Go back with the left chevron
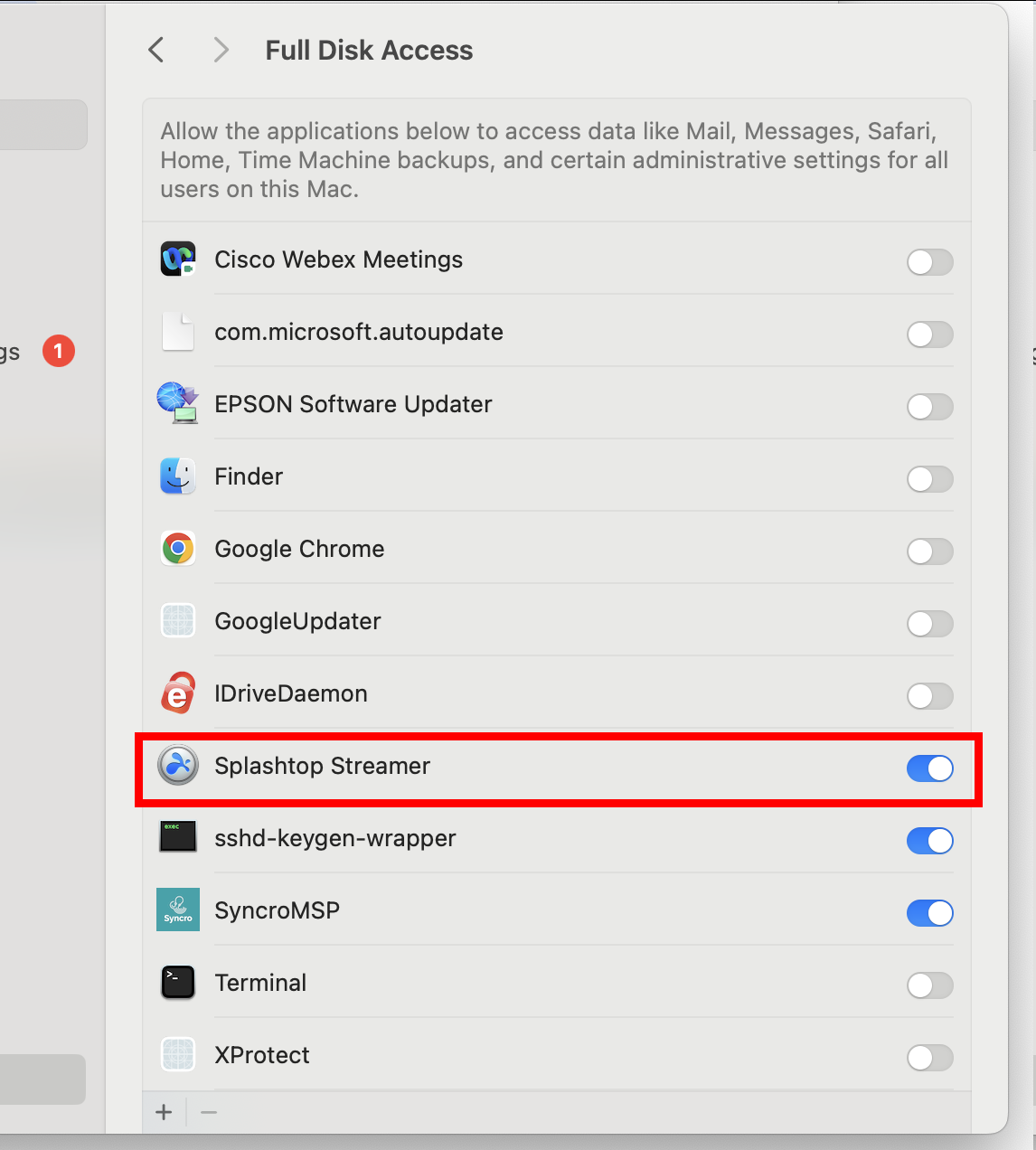The image size is (1036, 1150). tap(156, 50)
